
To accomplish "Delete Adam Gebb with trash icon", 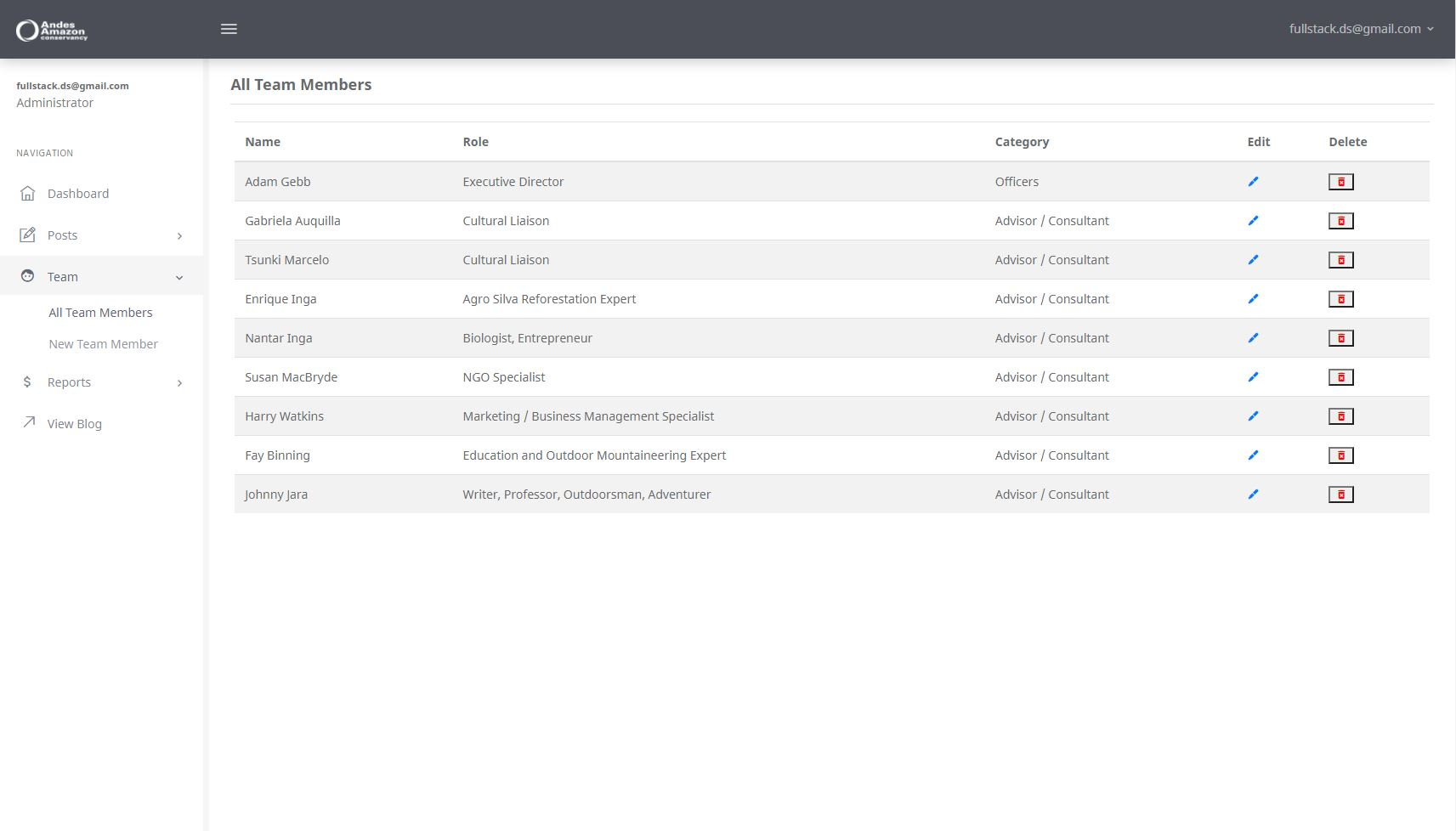I will pyautogui.click(x=1341, y=182).
